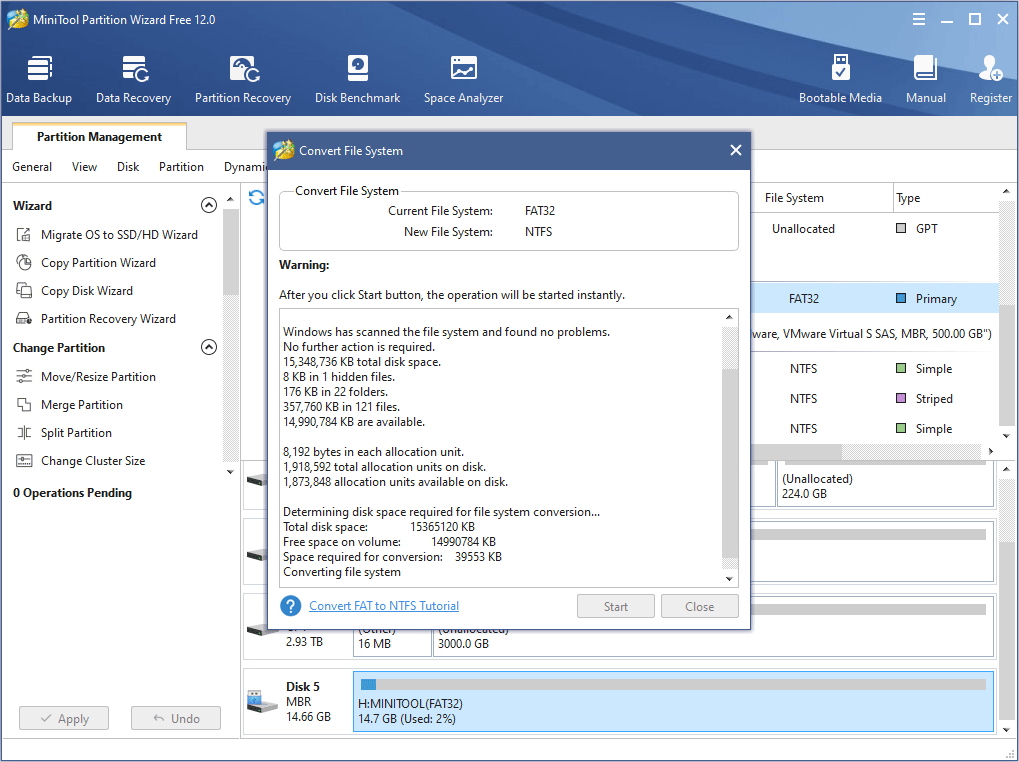Click the Unallocated GPT row

coord(875,228)
